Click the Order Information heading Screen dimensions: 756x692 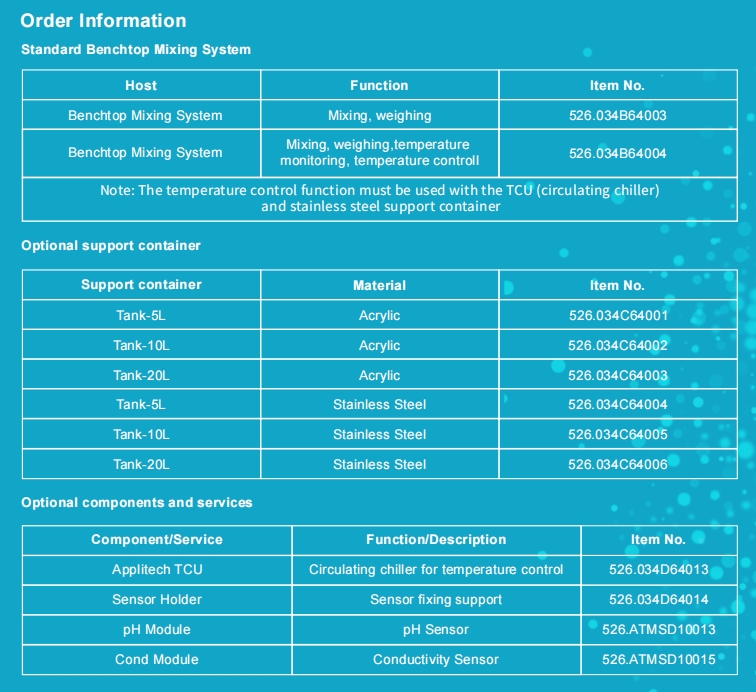(103, 21)
